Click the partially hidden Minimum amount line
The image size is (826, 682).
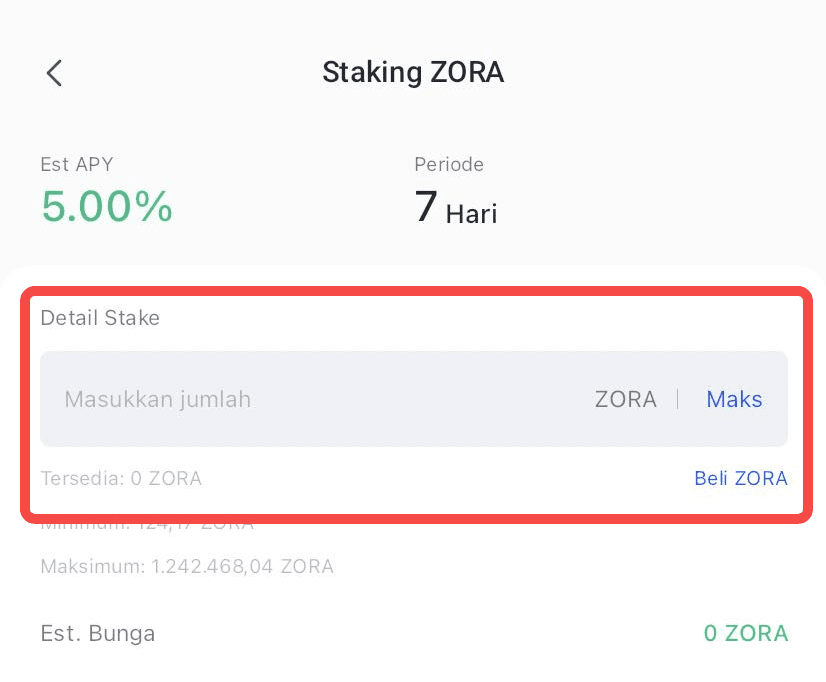coord(147,525)
